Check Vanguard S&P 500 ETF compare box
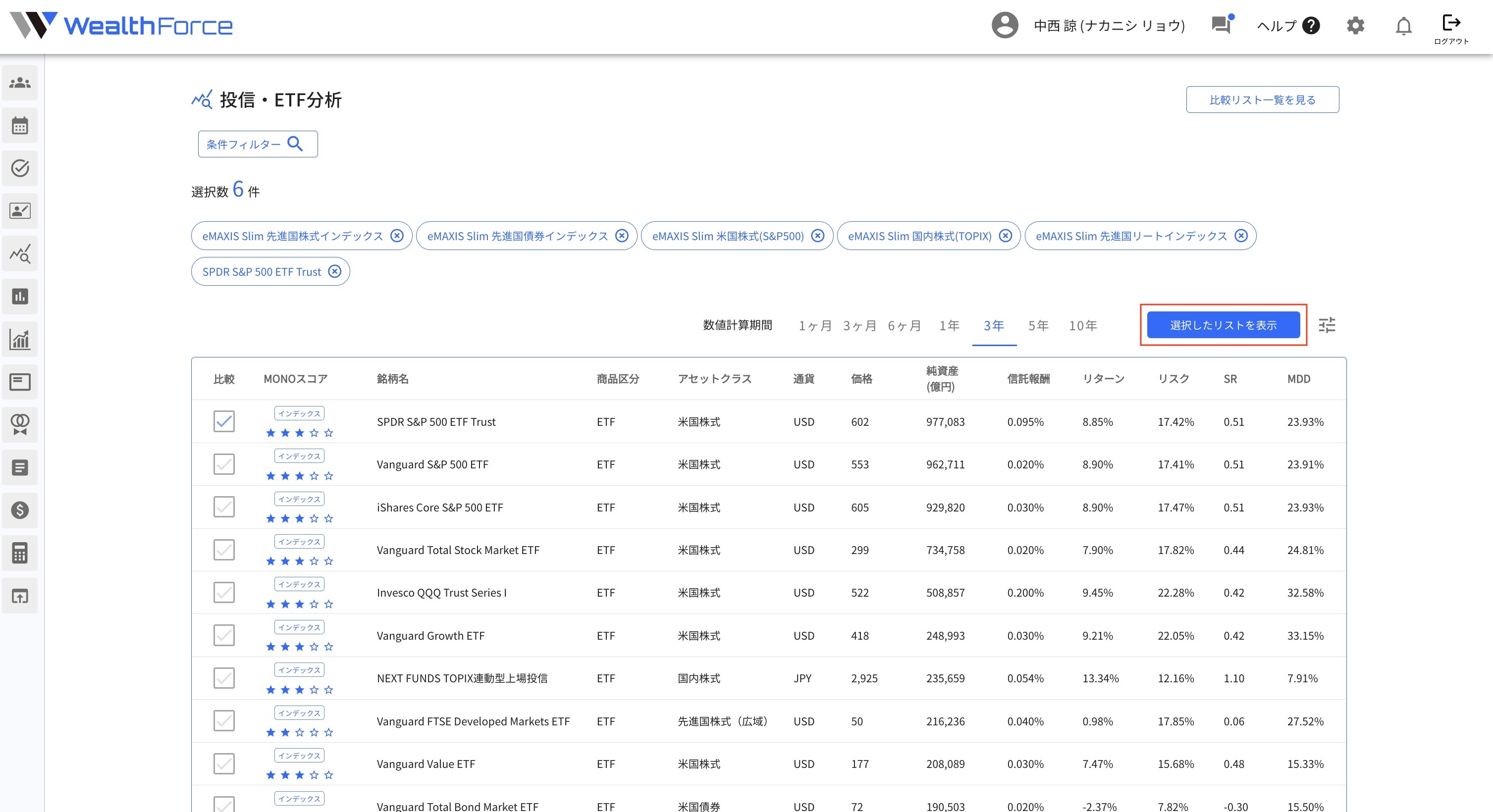The image size is (1493, 812). 224,464
